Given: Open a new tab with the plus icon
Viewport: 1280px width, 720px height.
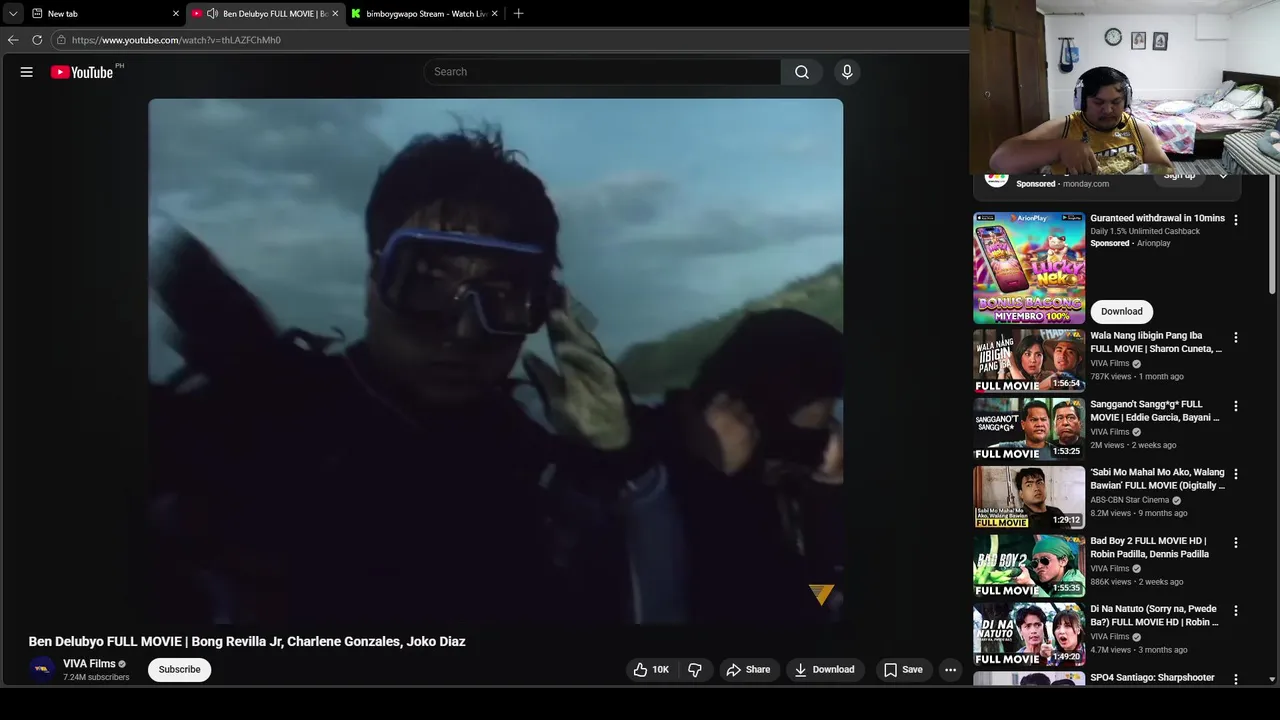Looking at the screenshot, I should click(x=518, y=14).
